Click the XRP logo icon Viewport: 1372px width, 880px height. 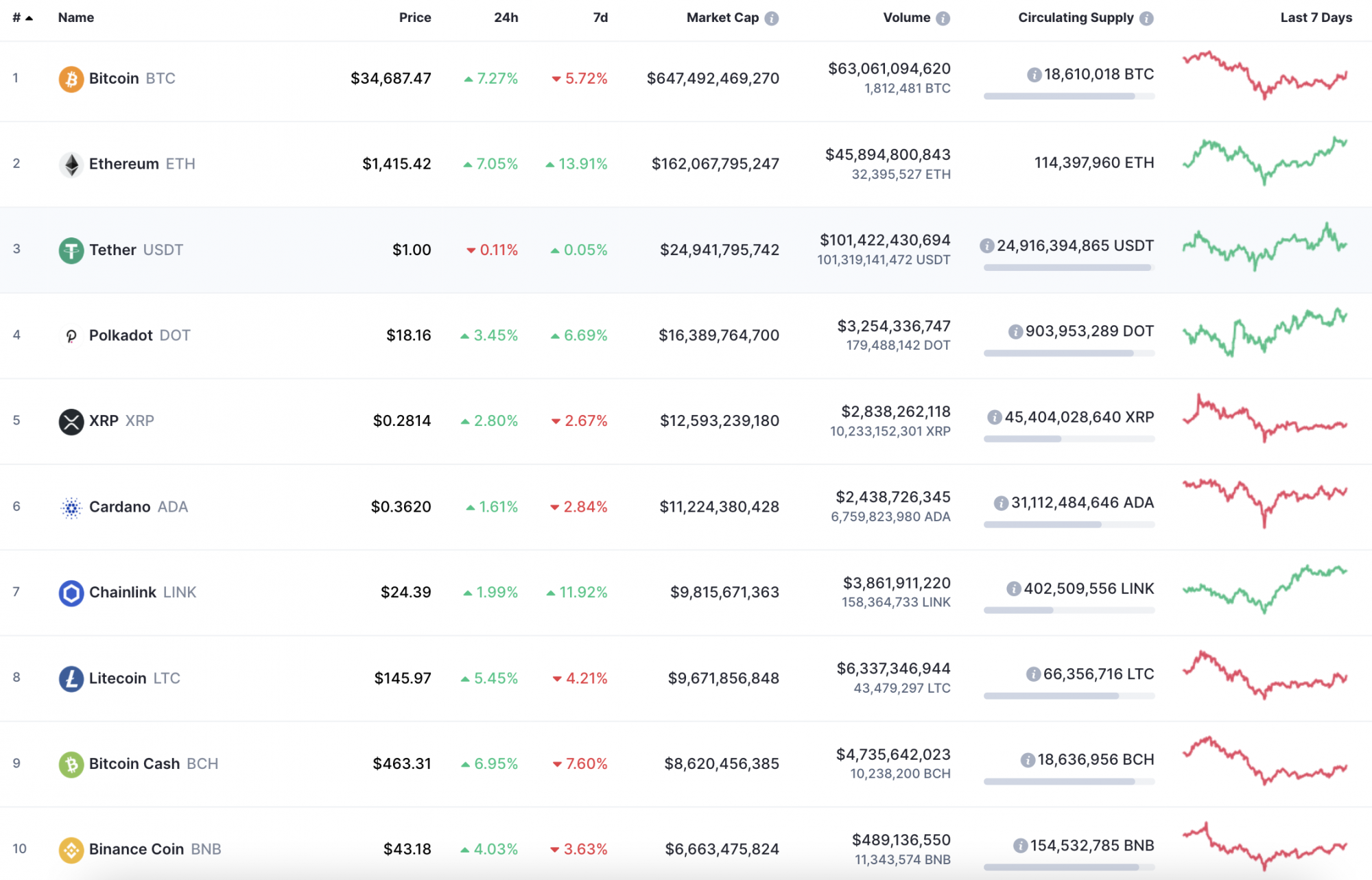point(71,422)
